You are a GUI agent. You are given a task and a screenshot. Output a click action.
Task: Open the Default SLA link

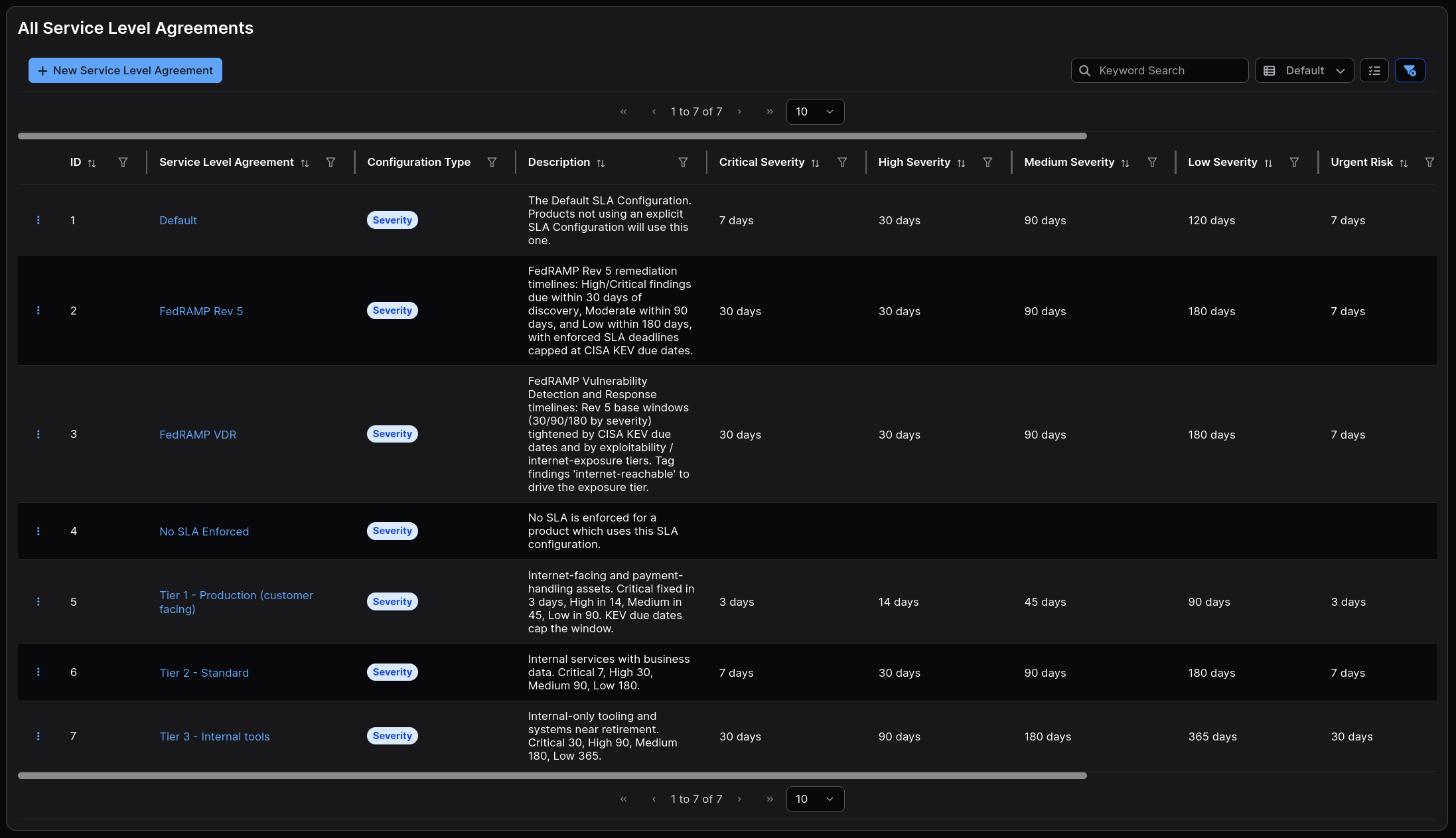[178, 220]
